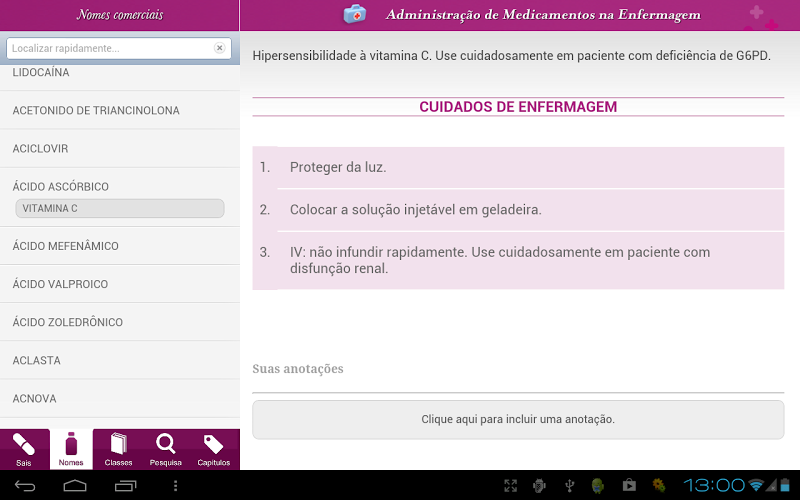The image size is (800, 500).
Task: Go back with Android back button
Action: tap(25, 485)
